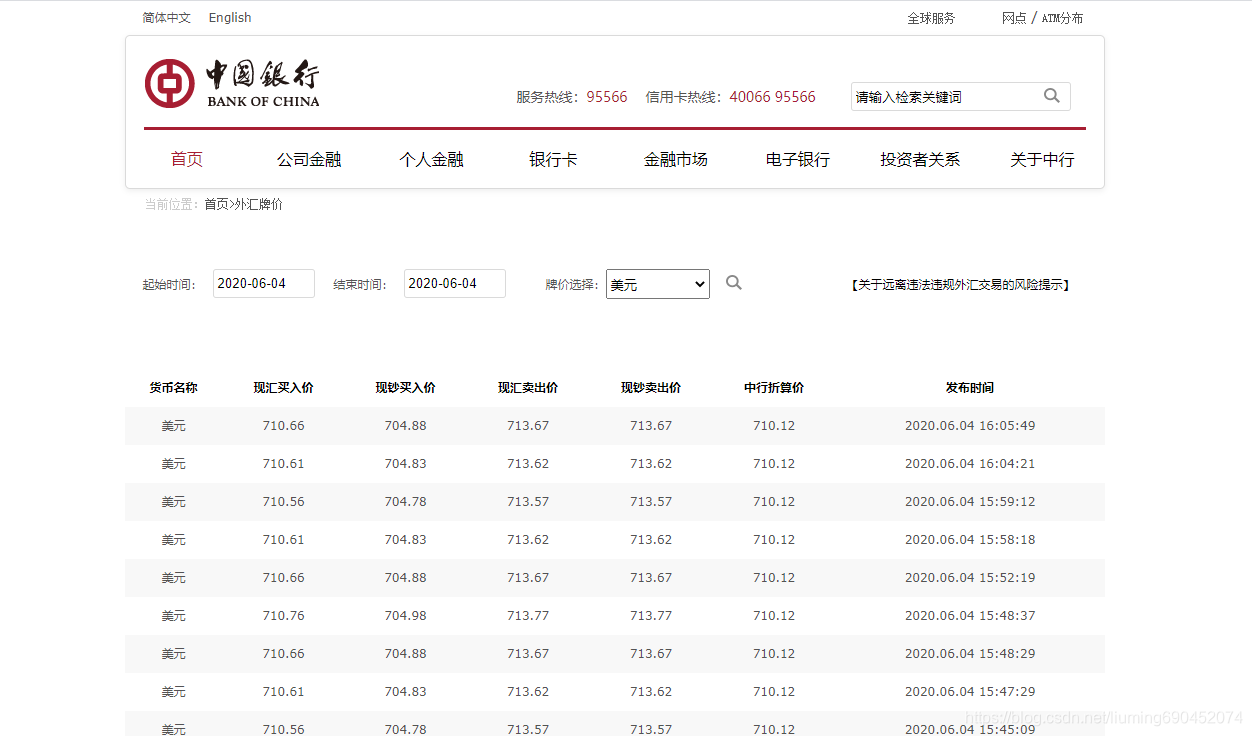The width and height of the screenshot is (1252, 736).
Task: Open the 关于远离违法违规外汇交易的风险提示 notice
Action: [961, 284]
